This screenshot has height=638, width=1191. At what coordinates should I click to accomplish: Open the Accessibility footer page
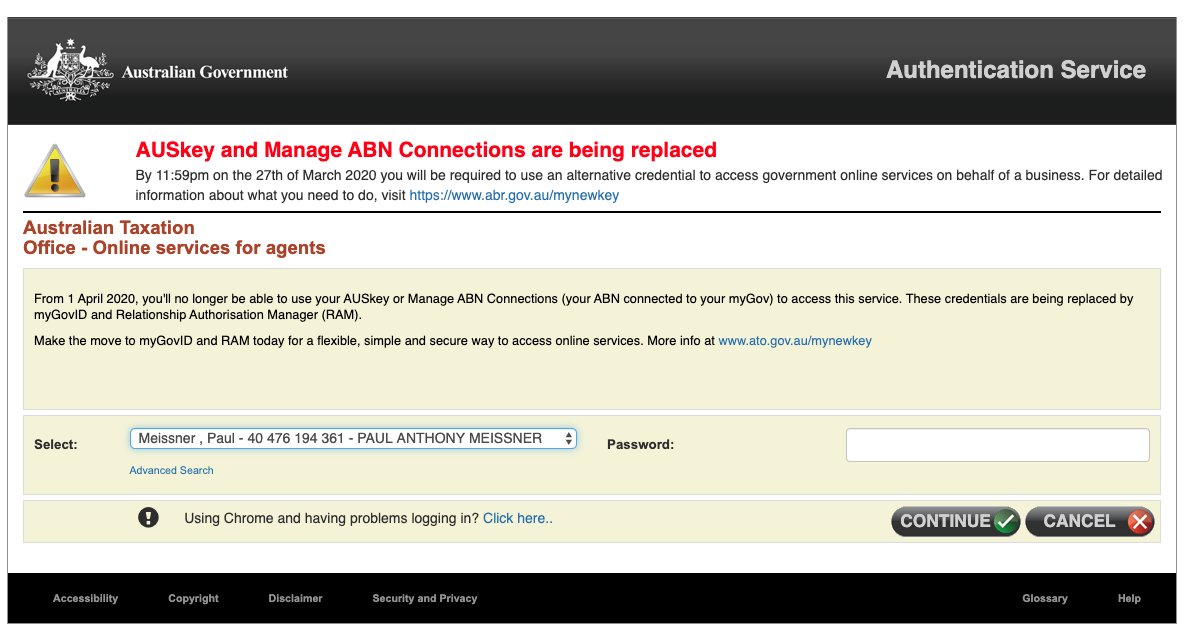[x=85, y=598]
